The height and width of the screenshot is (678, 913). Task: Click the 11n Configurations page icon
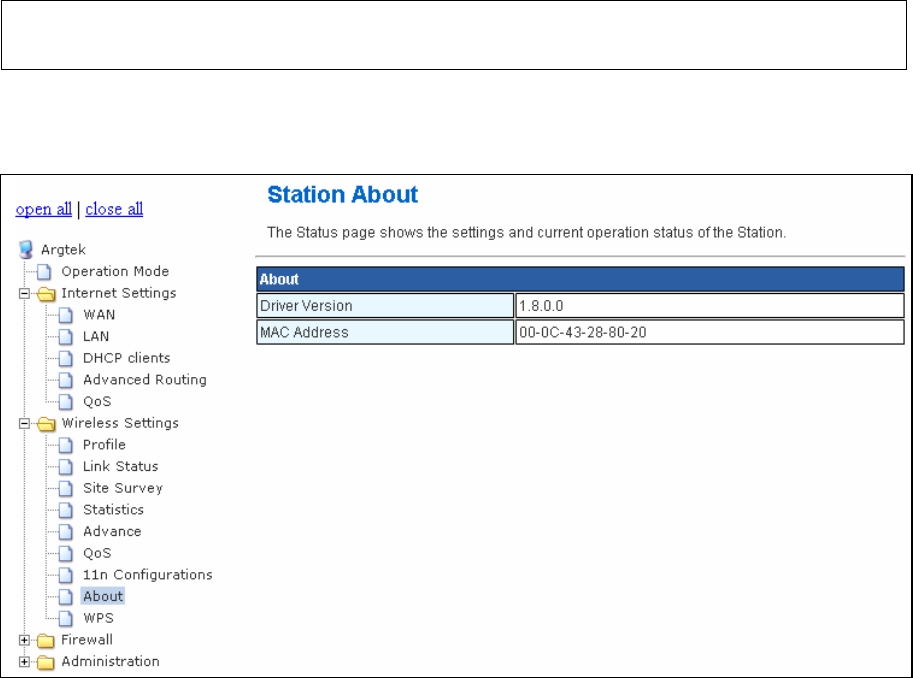(x=66, y=575)
